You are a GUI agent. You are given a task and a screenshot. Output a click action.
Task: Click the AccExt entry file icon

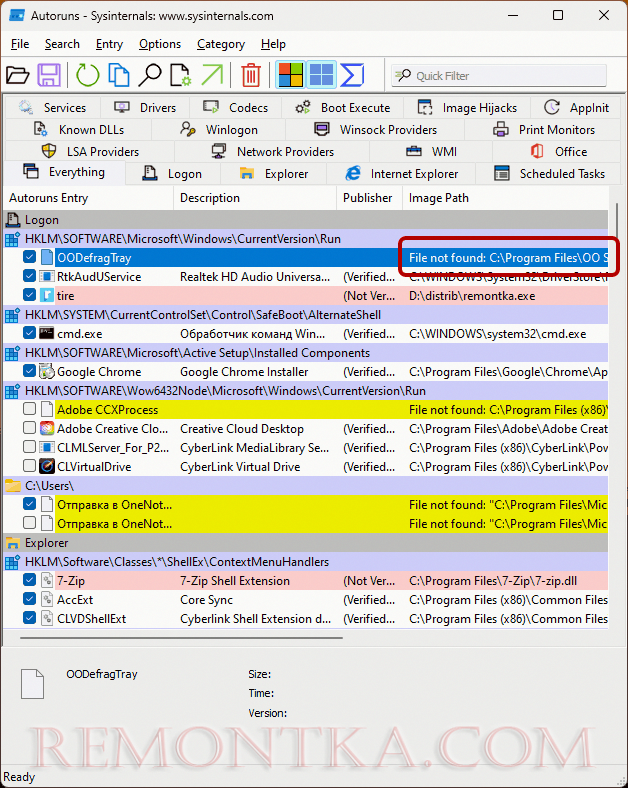click(x=47, y=600)
